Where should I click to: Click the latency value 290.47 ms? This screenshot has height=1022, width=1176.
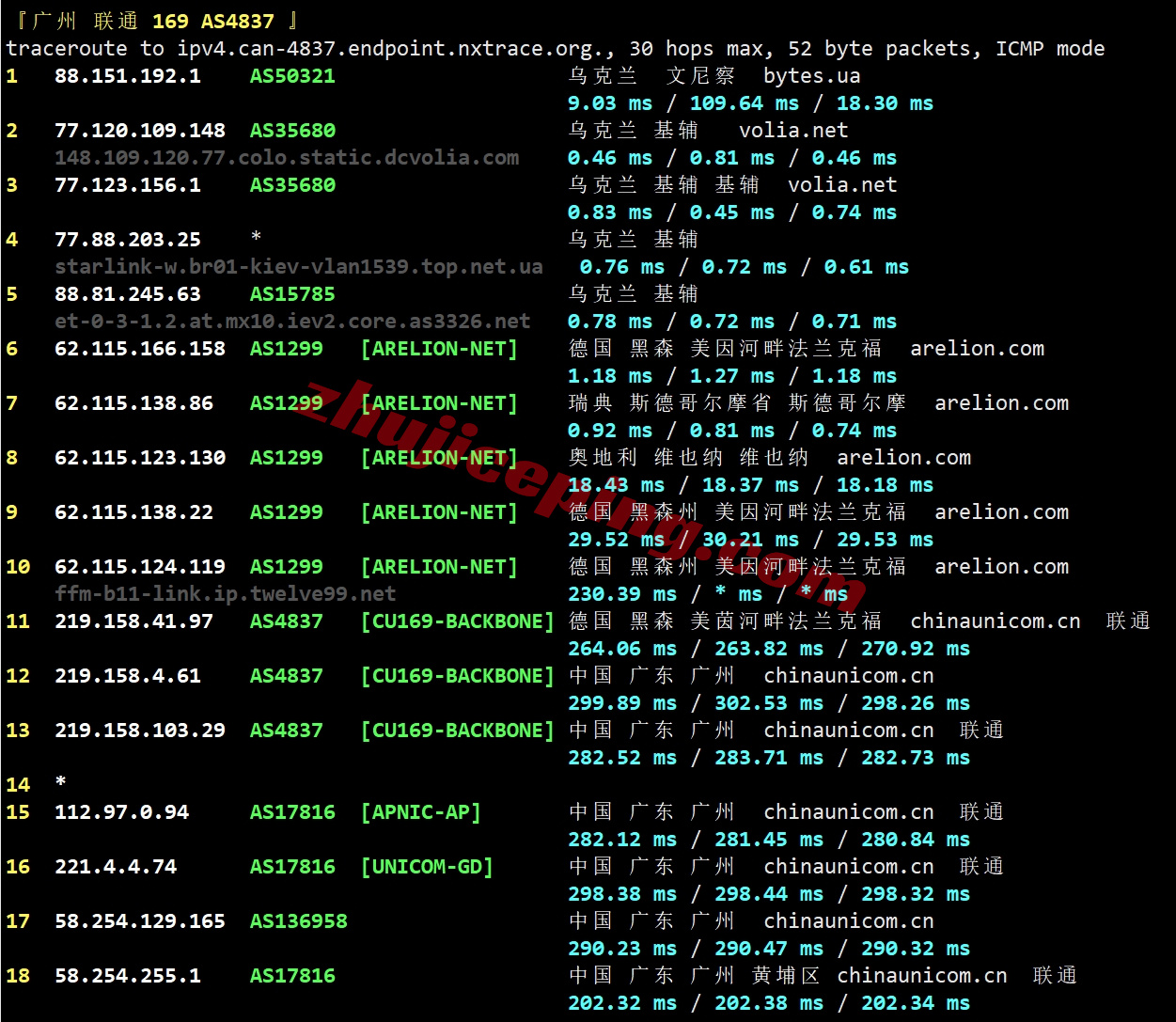(x=769, y=949)
